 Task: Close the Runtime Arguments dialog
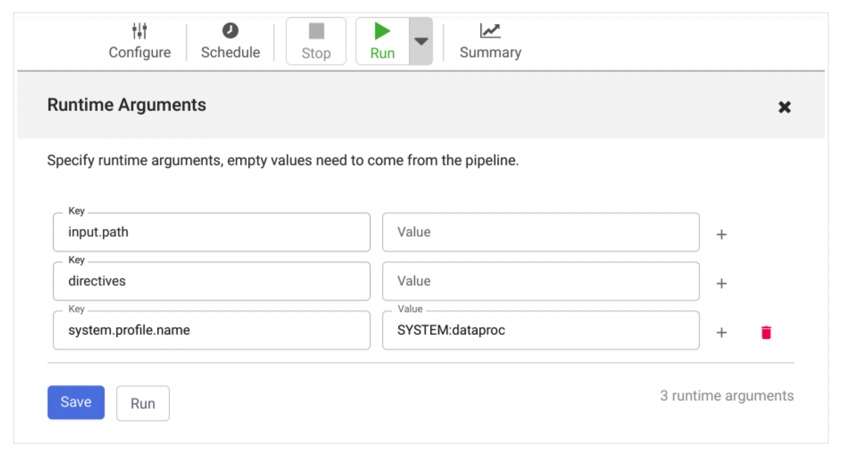click(784, 107)
